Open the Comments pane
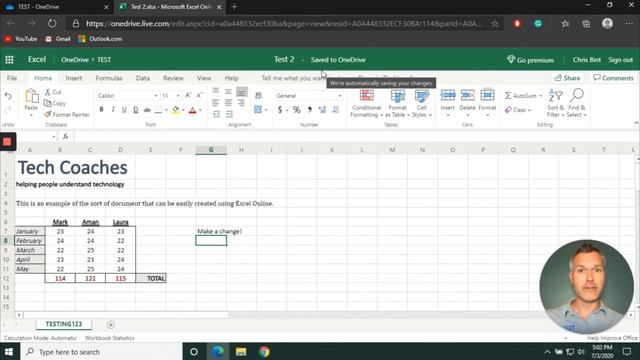This screenshot has height=360, width=640. pyautogui.click(x=613, y=78)
